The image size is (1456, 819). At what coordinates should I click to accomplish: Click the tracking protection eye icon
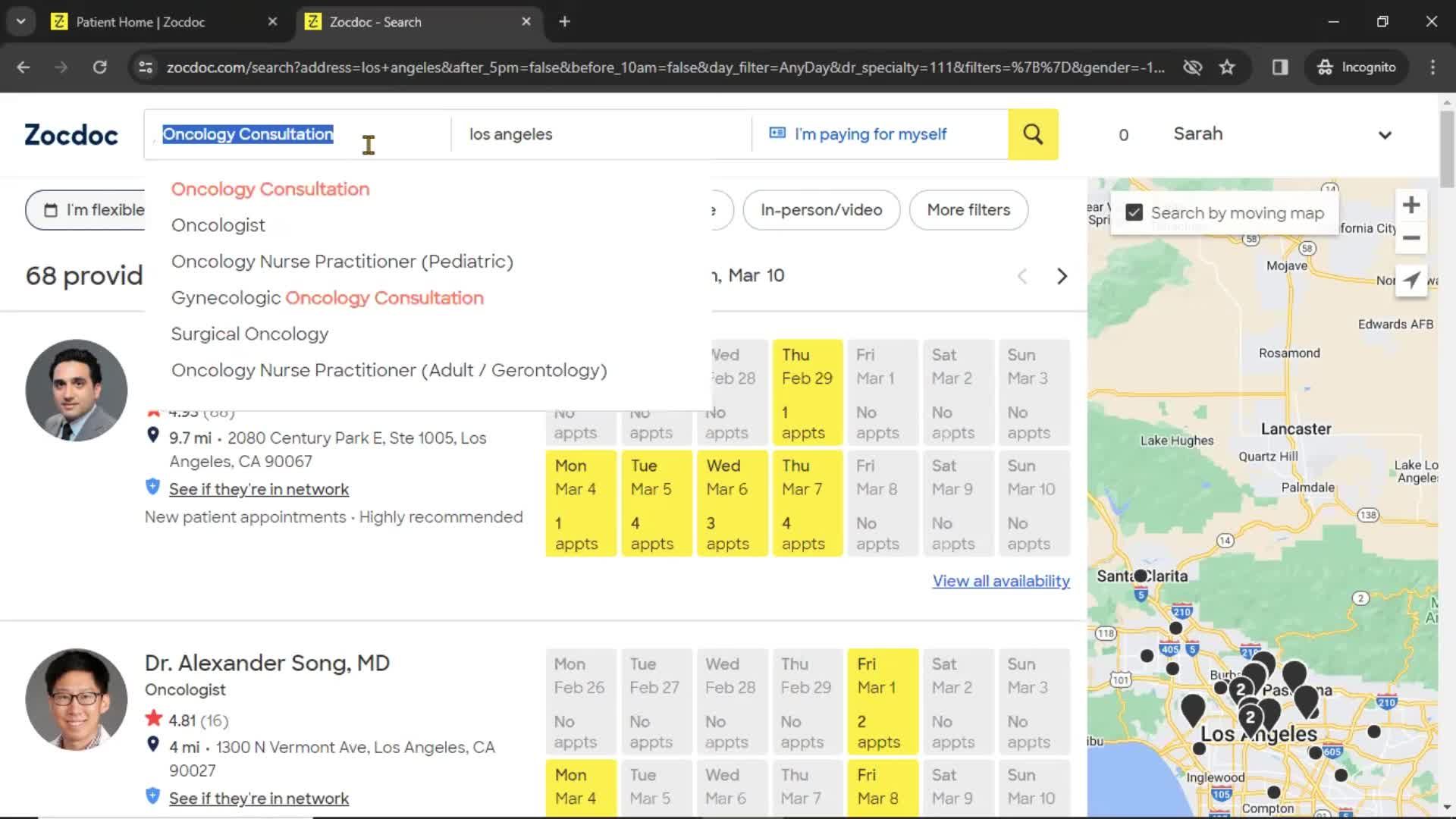tap(1192, 67)
